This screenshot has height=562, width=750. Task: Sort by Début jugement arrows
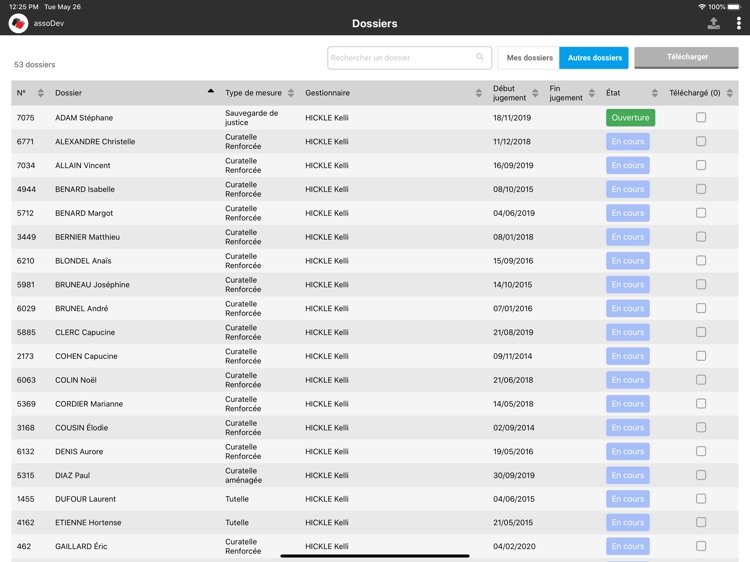[535, 93]
